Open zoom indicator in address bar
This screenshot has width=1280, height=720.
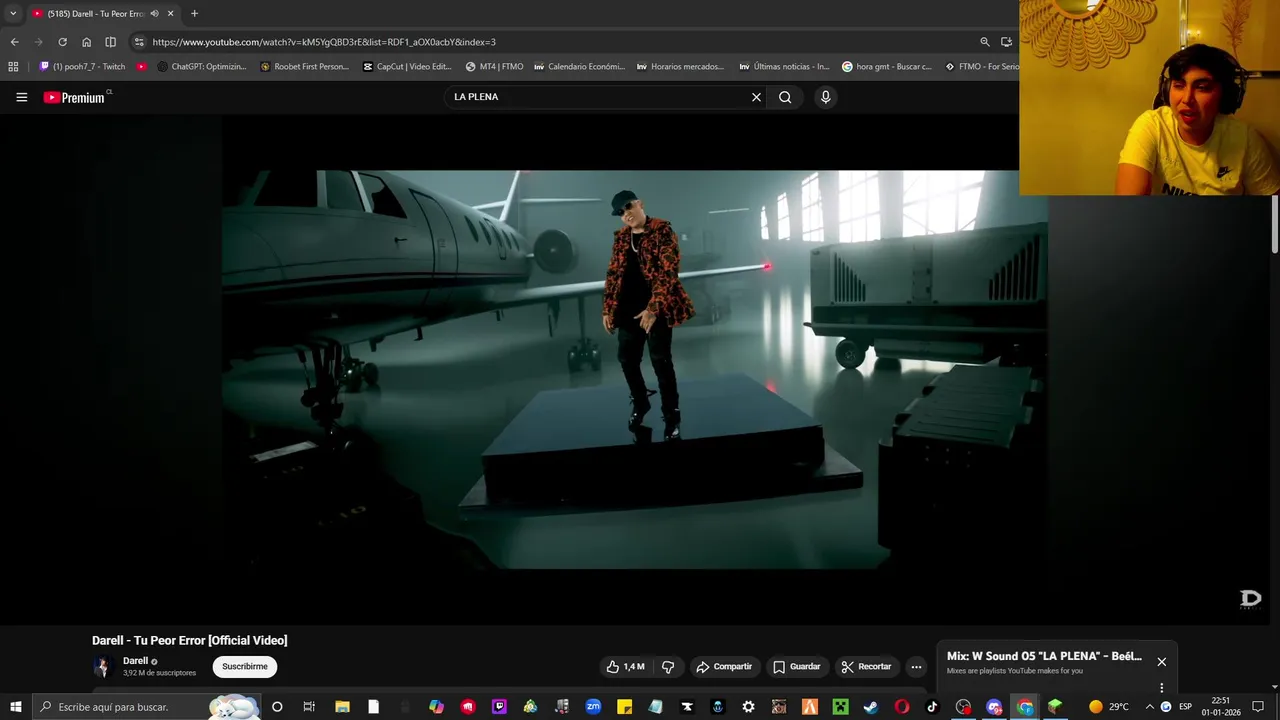click(x=984, y=42)
